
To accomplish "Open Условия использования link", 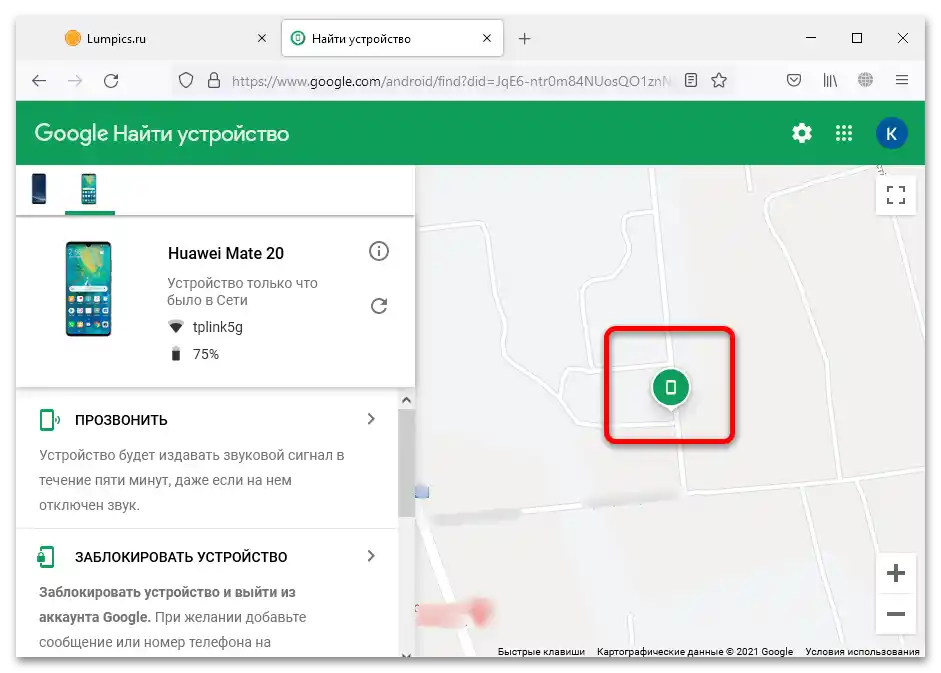I will [862, 651].
